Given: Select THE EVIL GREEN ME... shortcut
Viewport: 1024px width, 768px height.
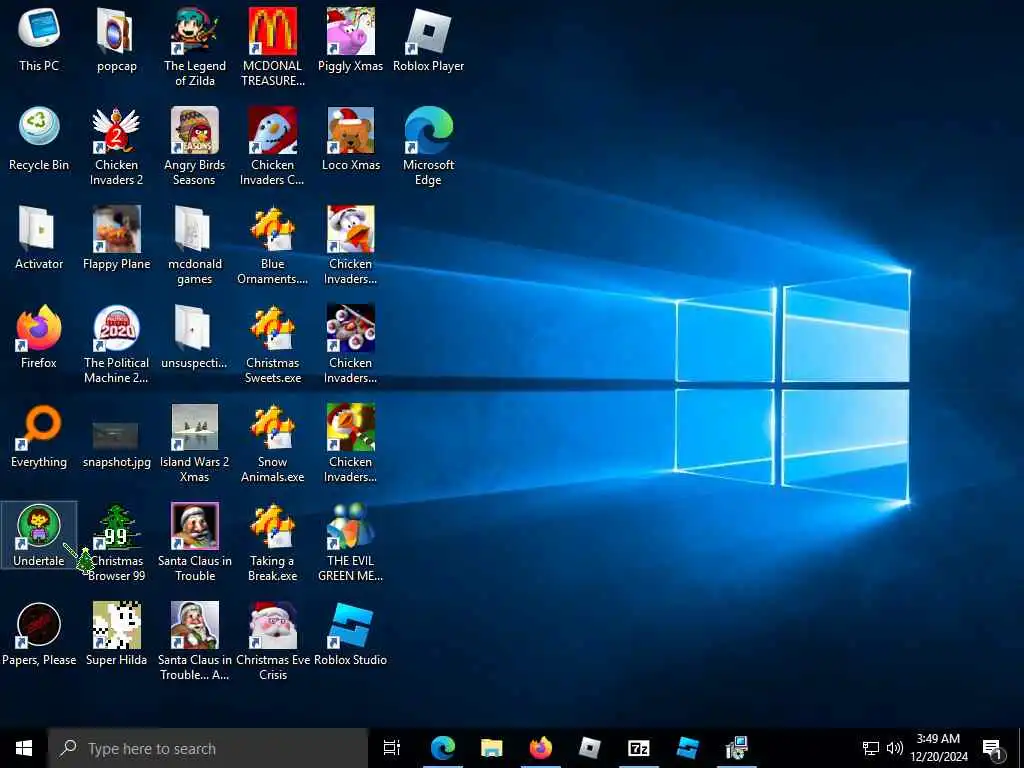Looking at the screenshot, I should [351, 542].
